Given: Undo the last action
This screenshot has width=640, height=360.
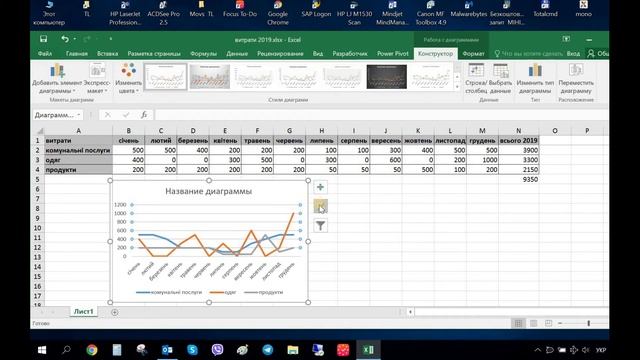Looking at the screenshot, I should click(x=64, y=39).
